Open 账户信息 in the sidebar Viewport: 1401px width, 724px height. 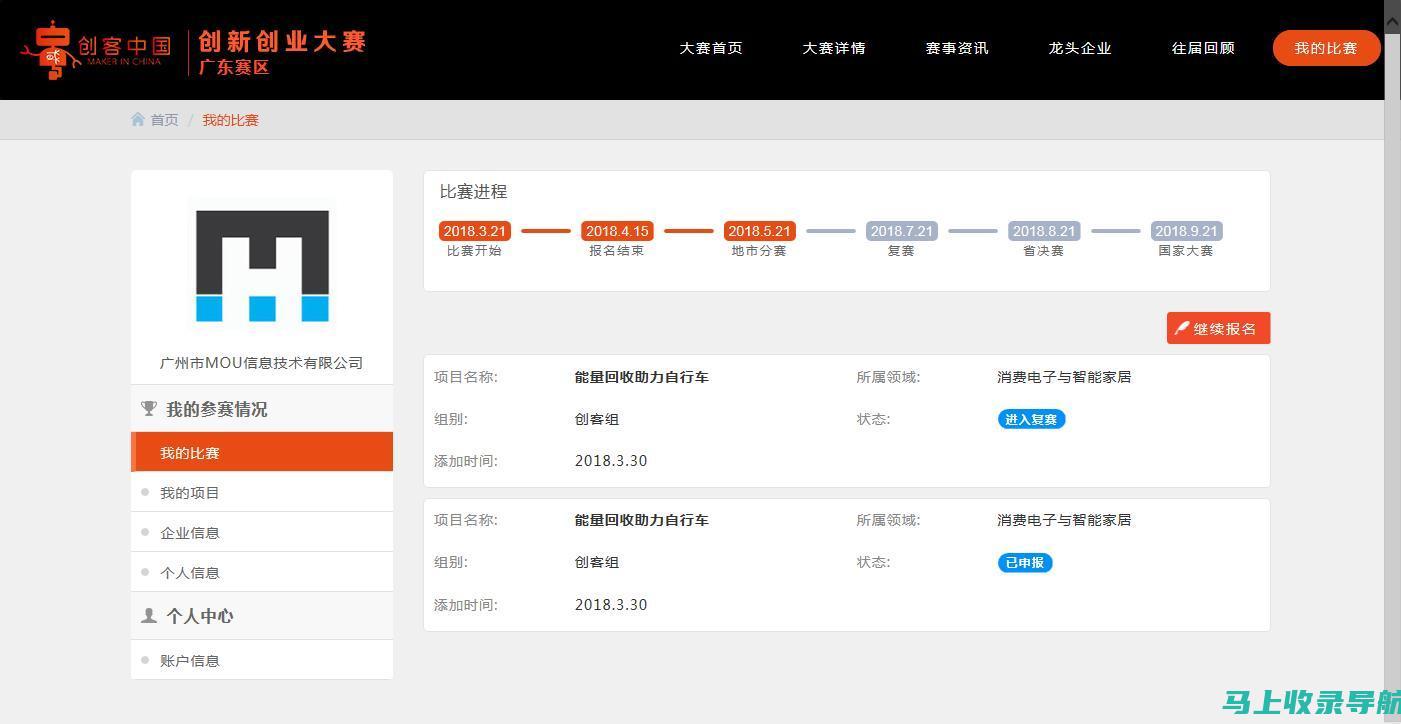coord(262,660)
